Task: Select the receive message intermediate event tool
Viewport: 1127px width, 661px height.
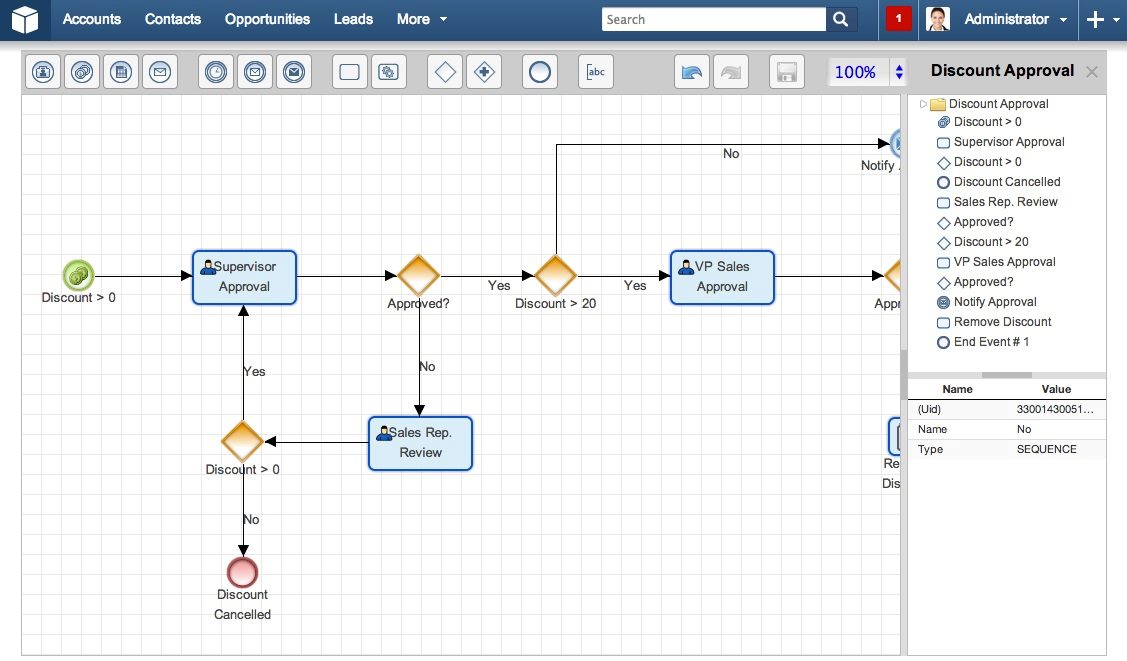Action: [x=254, y=72]
